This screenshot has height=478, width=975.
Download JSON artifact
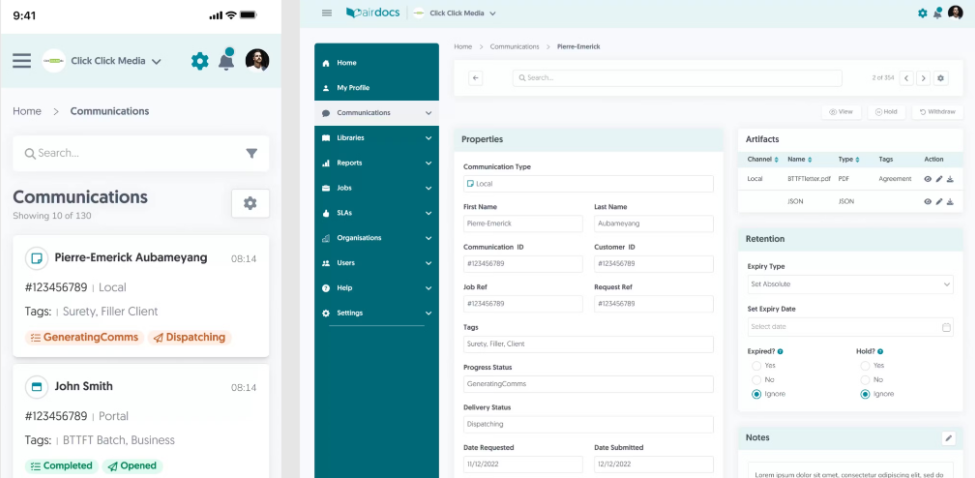pyautogui.click(x=950, y=201)
